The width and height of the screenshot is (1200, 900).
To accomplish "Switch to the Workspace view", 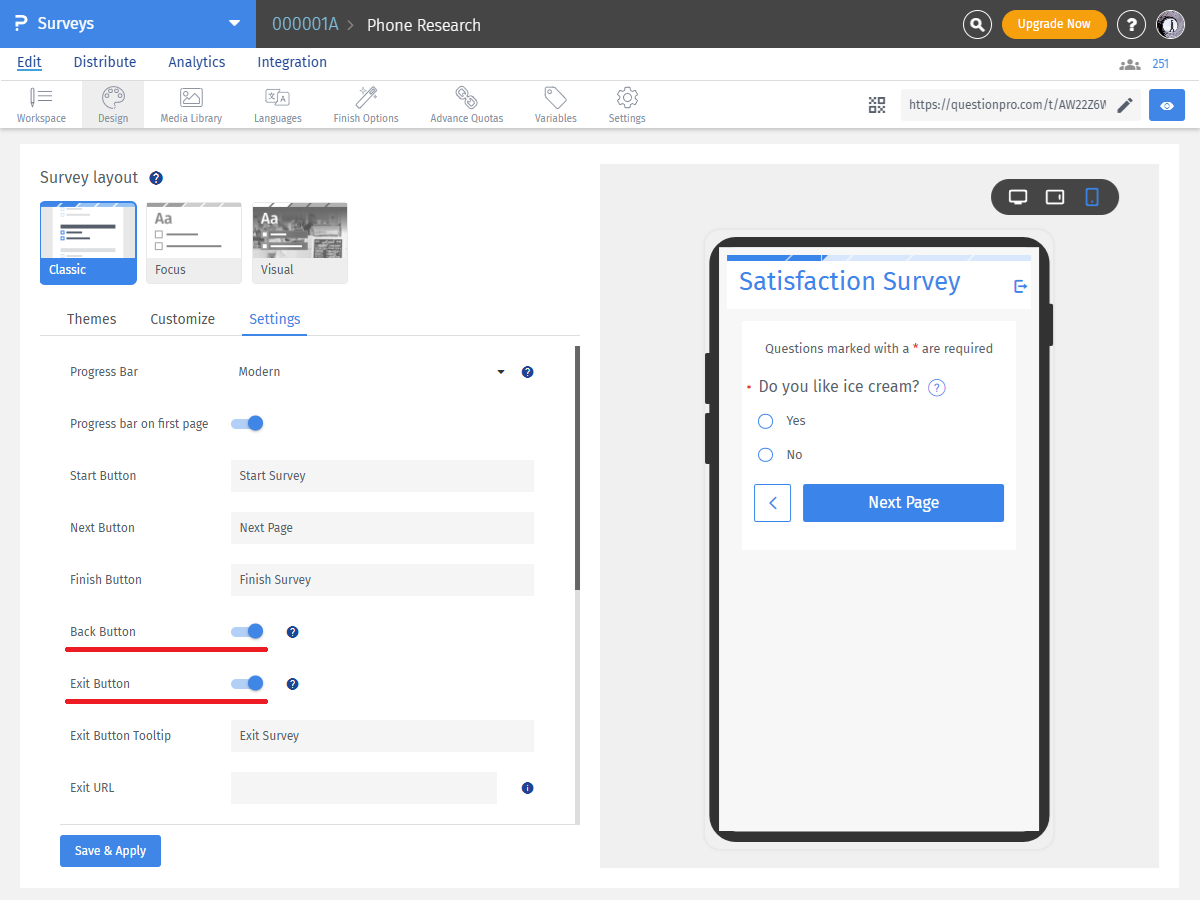I will click(41, 104).
